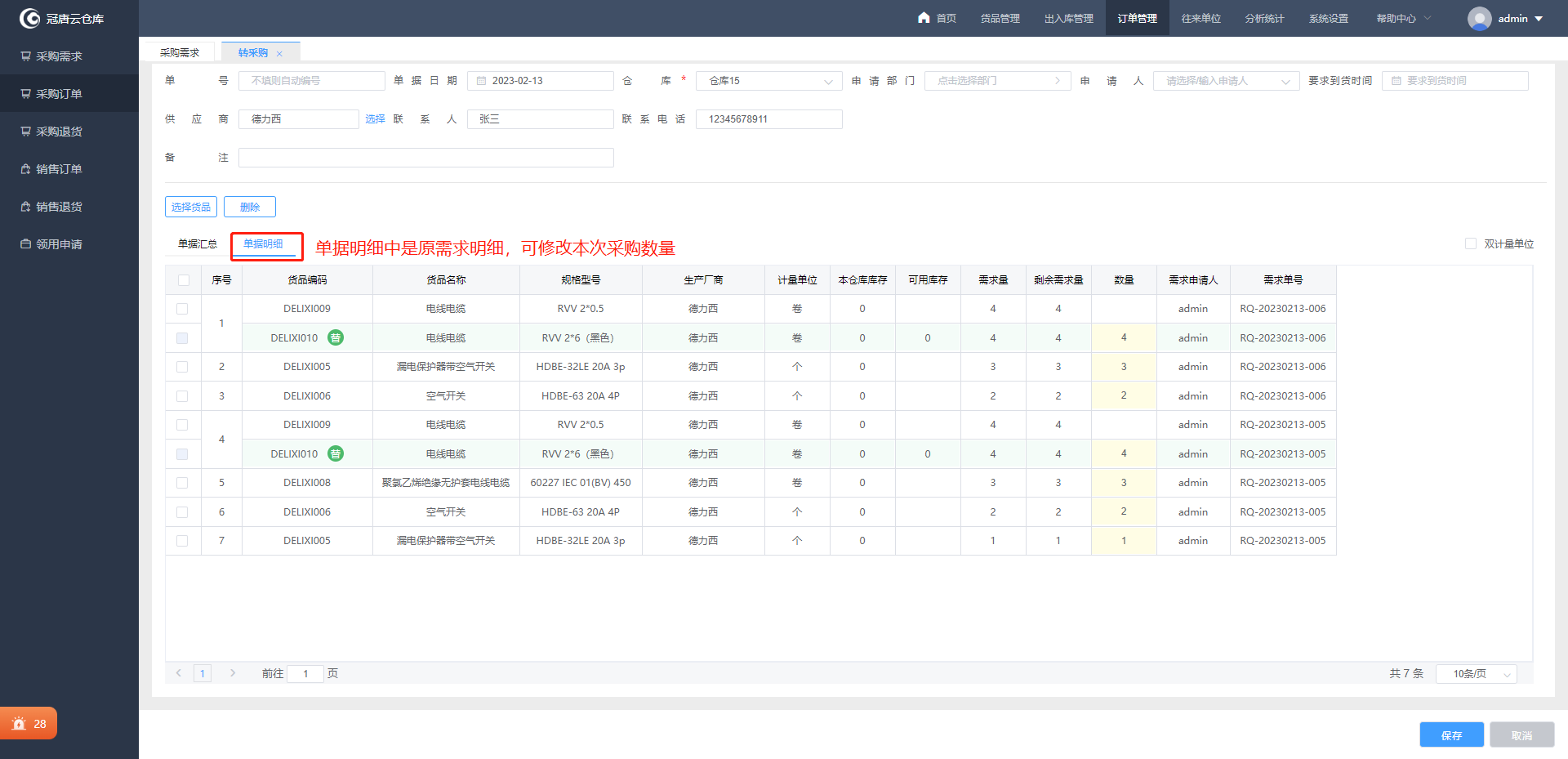Viewport: 1568px width, 759px height.
Task: Open the 仓库 dropdown showing 仓库15
Action: [x=768, y=81]
